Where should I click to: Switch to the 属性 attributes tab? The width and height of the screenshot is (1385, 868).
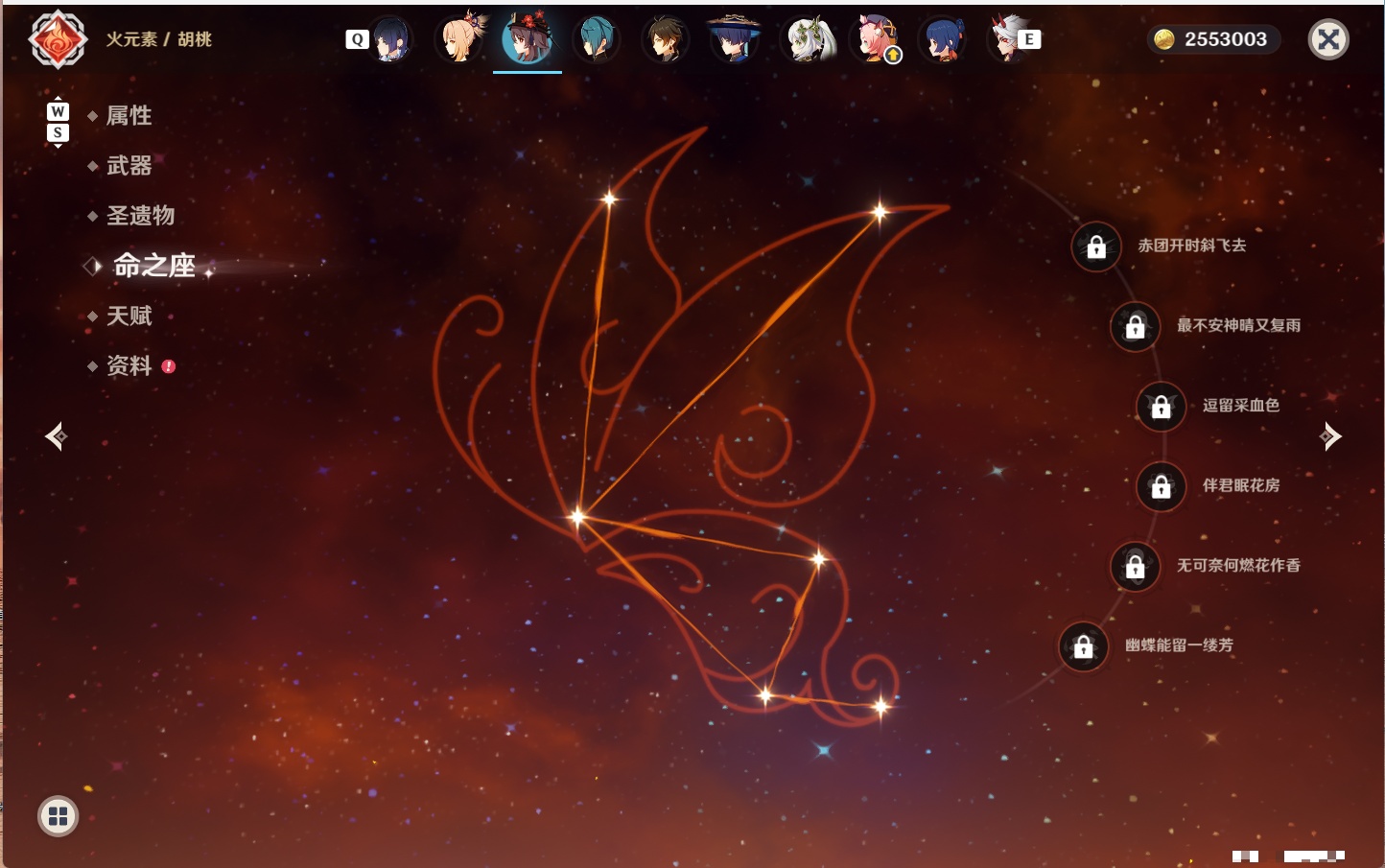(129, 116)
